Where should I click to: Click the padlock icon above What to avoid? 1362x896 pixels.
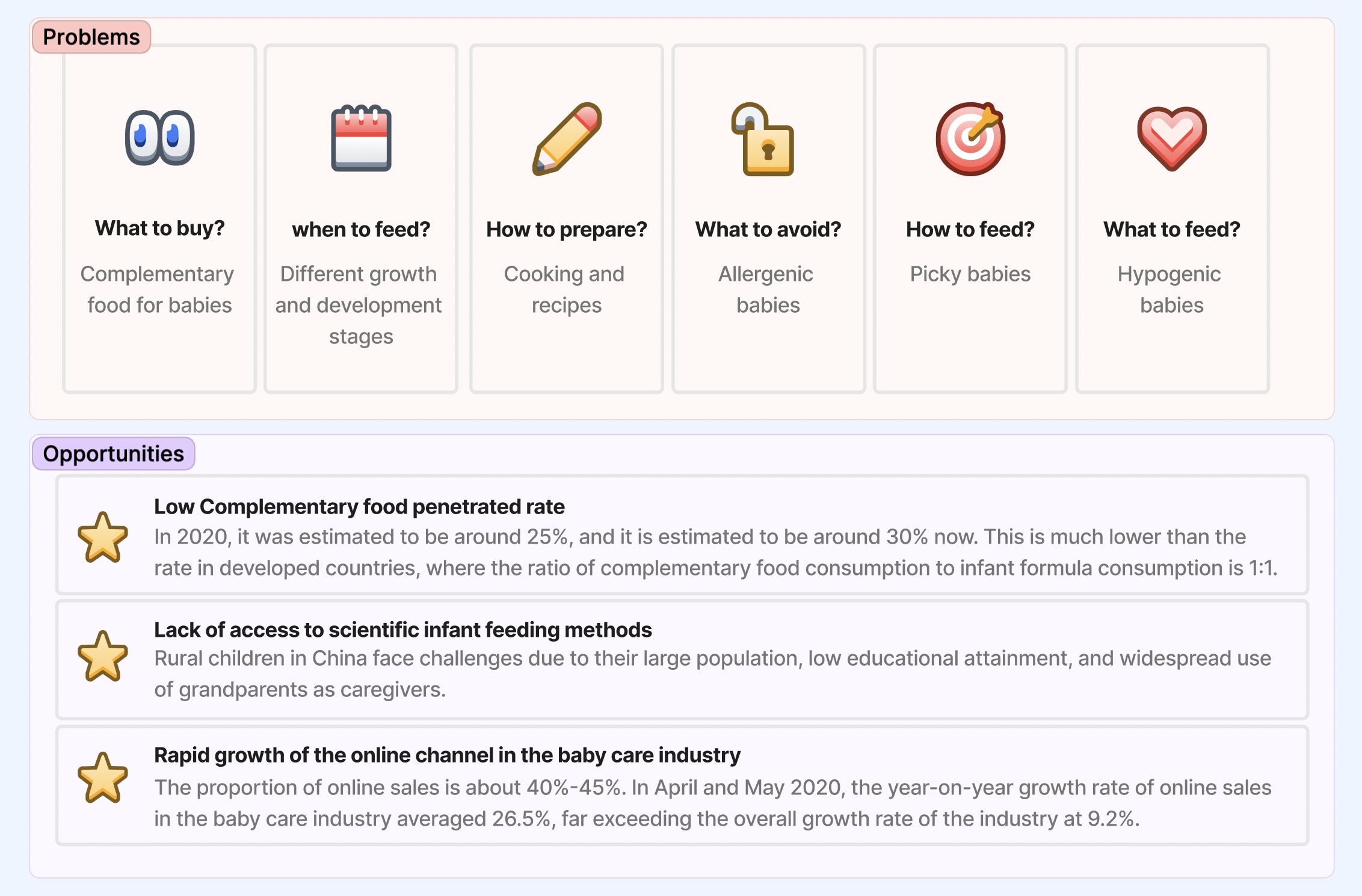pyautogui.click(x=763, y=140)
